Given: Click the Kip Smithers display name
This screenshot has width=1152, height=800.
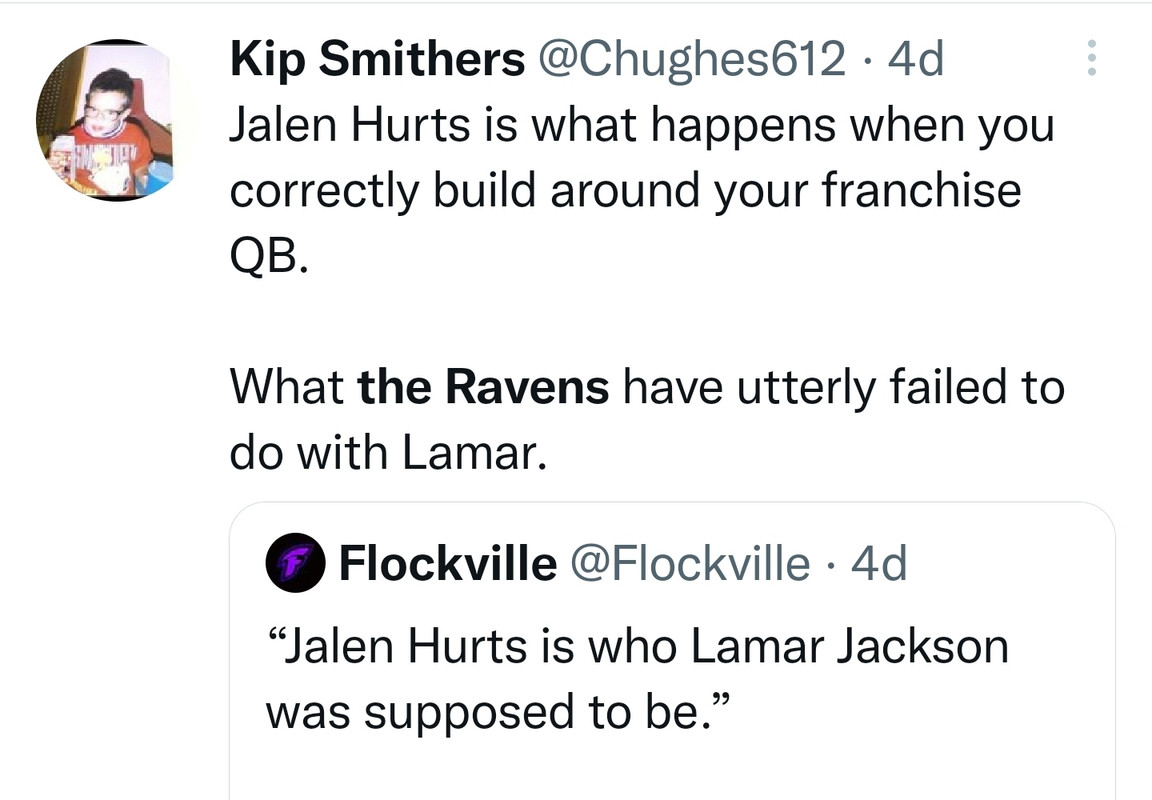Looking at the screenshot, I should [377, 61].
